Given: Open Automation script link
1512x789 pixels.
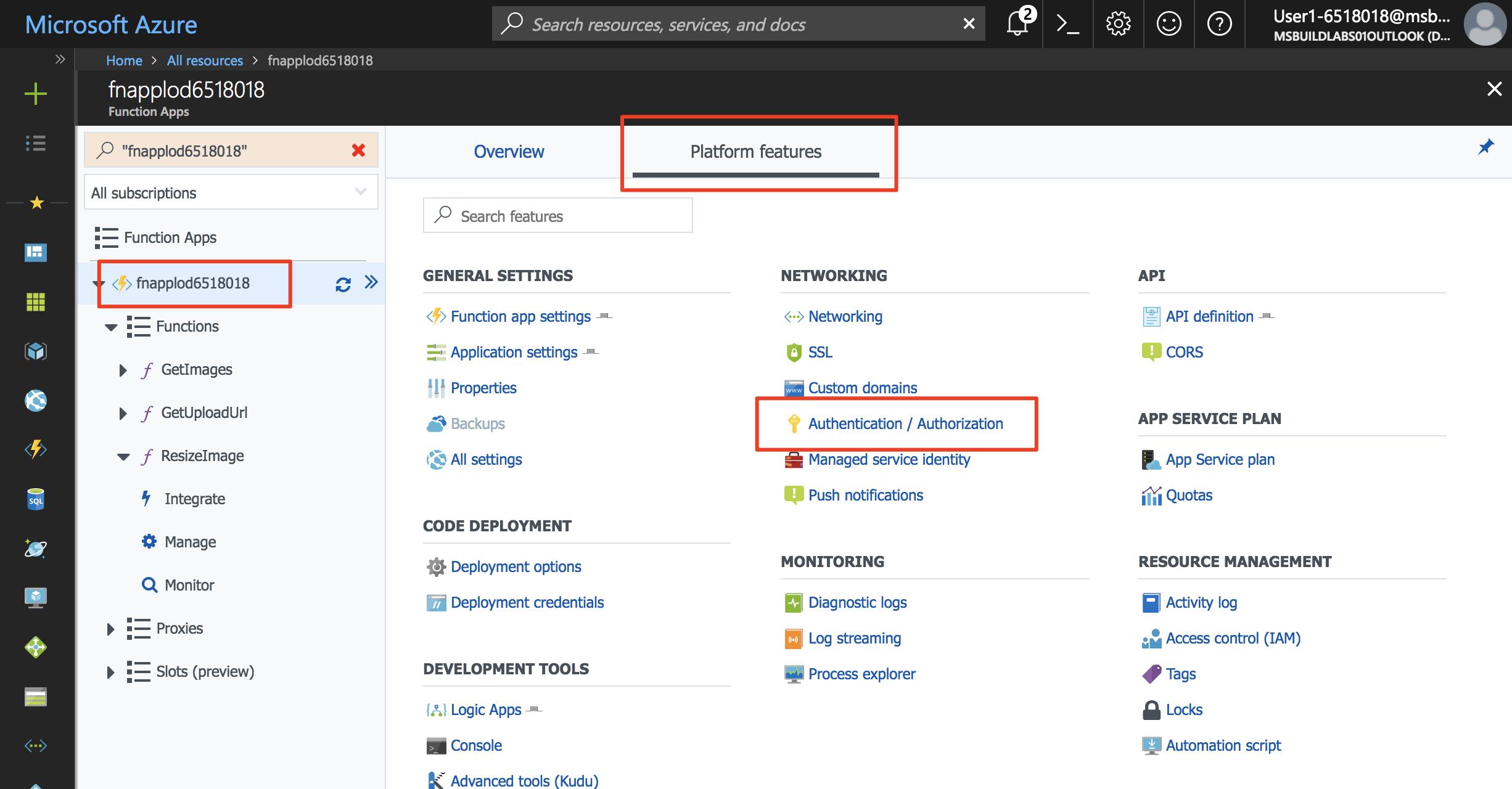Looking at the screenshot, I should 1223,745.
